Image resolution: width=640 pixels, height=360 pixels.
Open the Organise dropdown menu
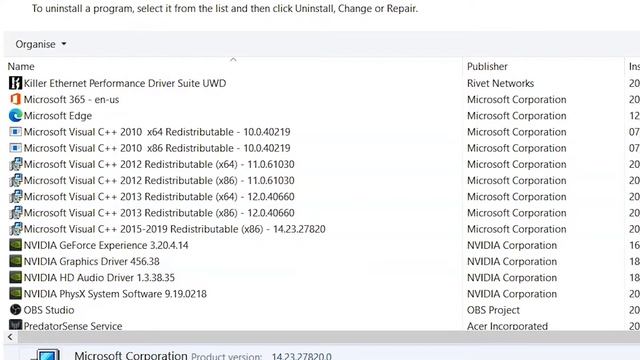tap(41, 44)
